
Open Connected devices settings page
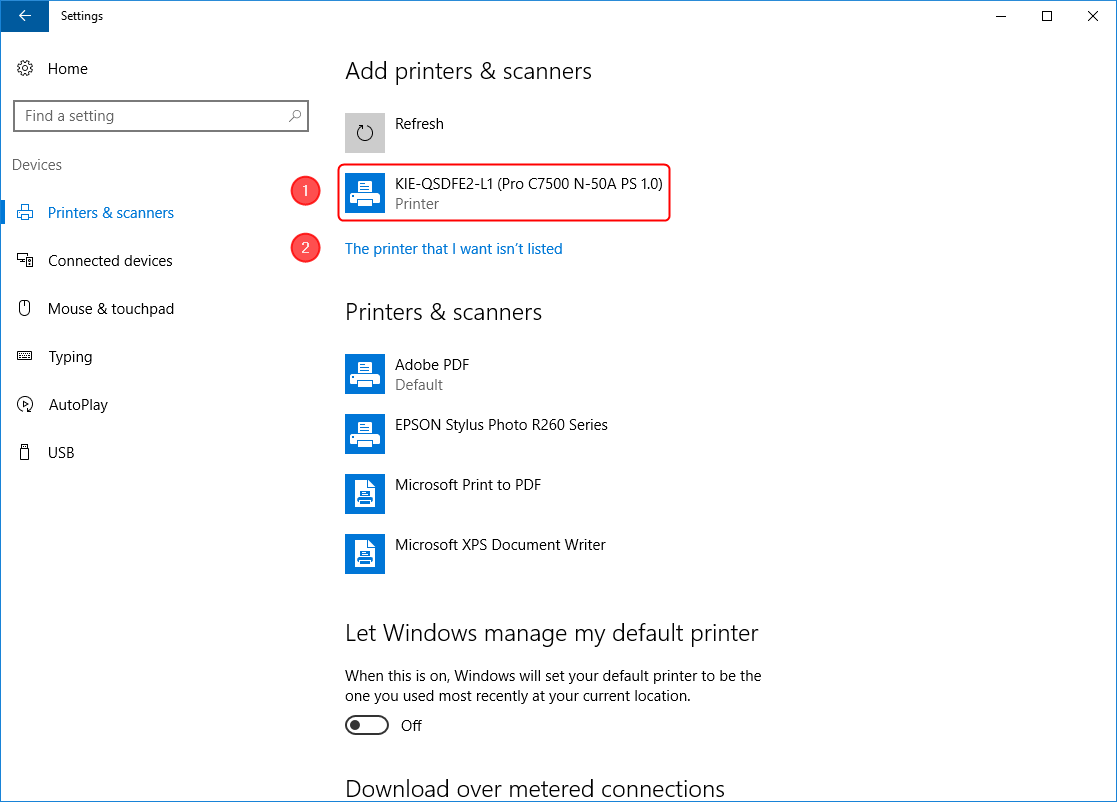110,261
